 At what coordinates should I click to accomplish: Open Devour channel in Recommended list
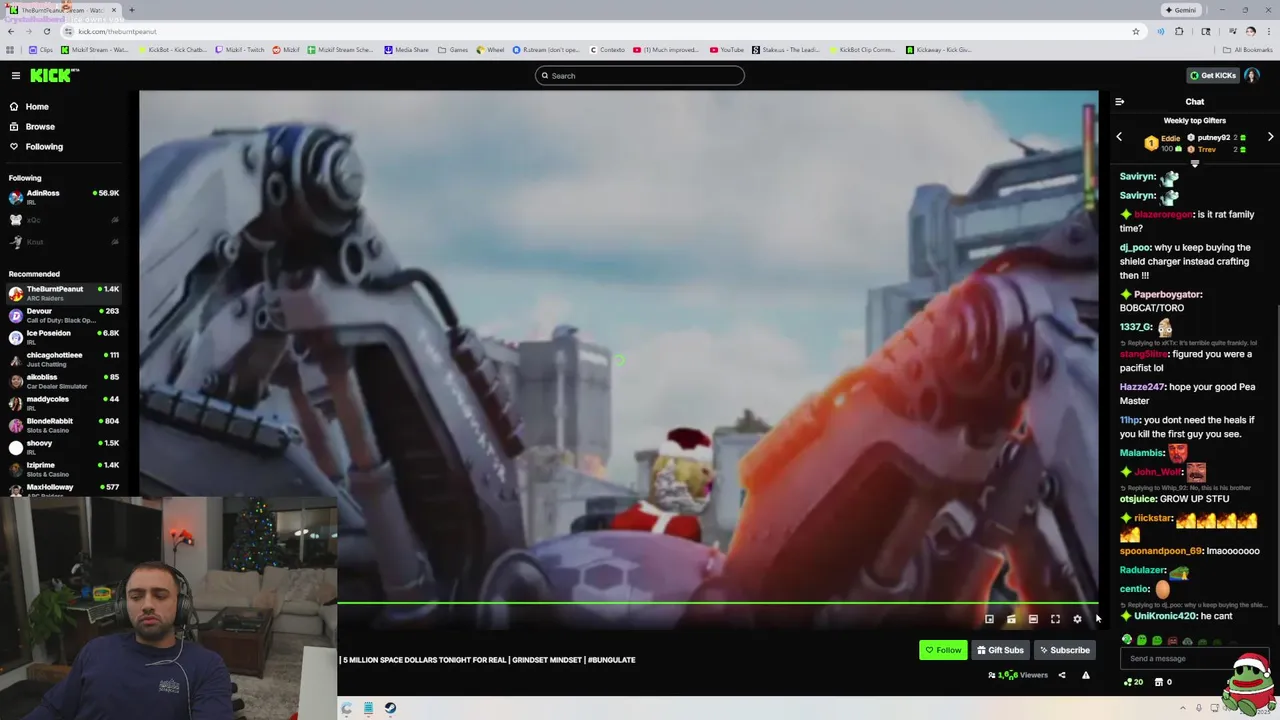(64, 315)
